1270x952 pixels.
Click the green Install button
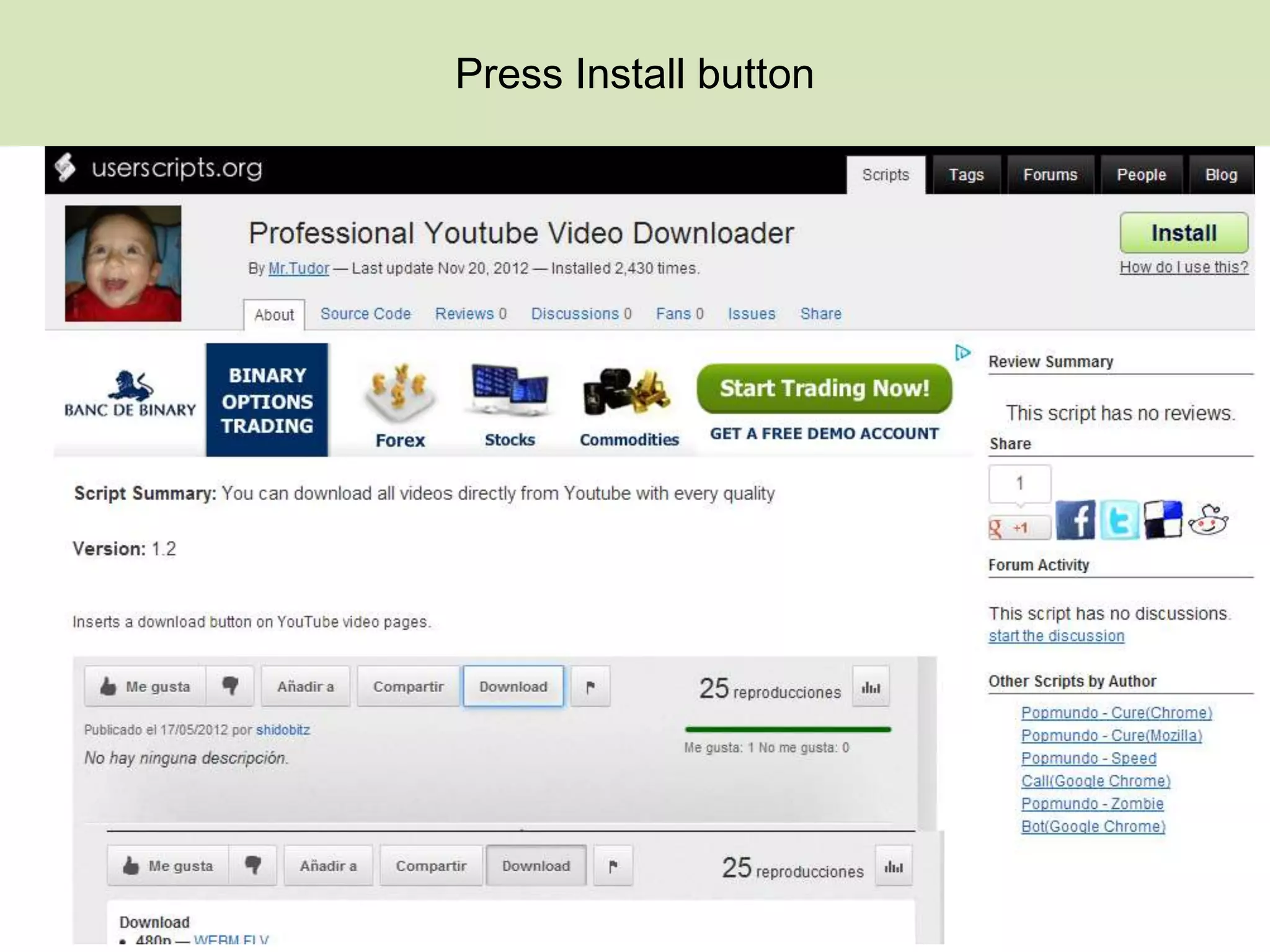click(1184, 233)
